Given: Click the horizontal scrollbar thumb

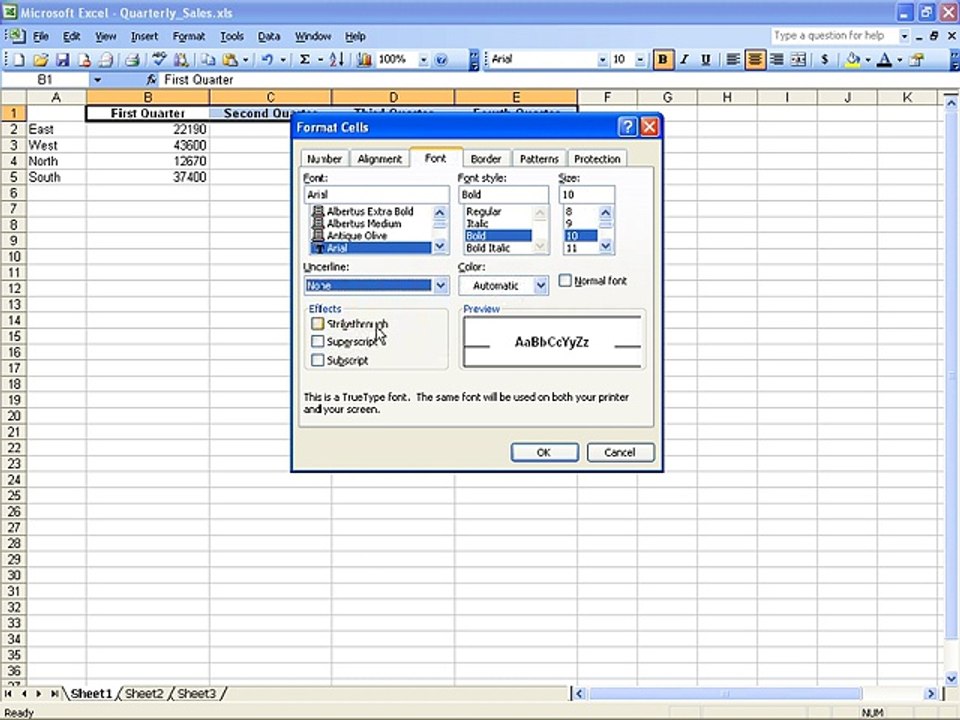Looking at the screenshot, I should coord(726,693).
